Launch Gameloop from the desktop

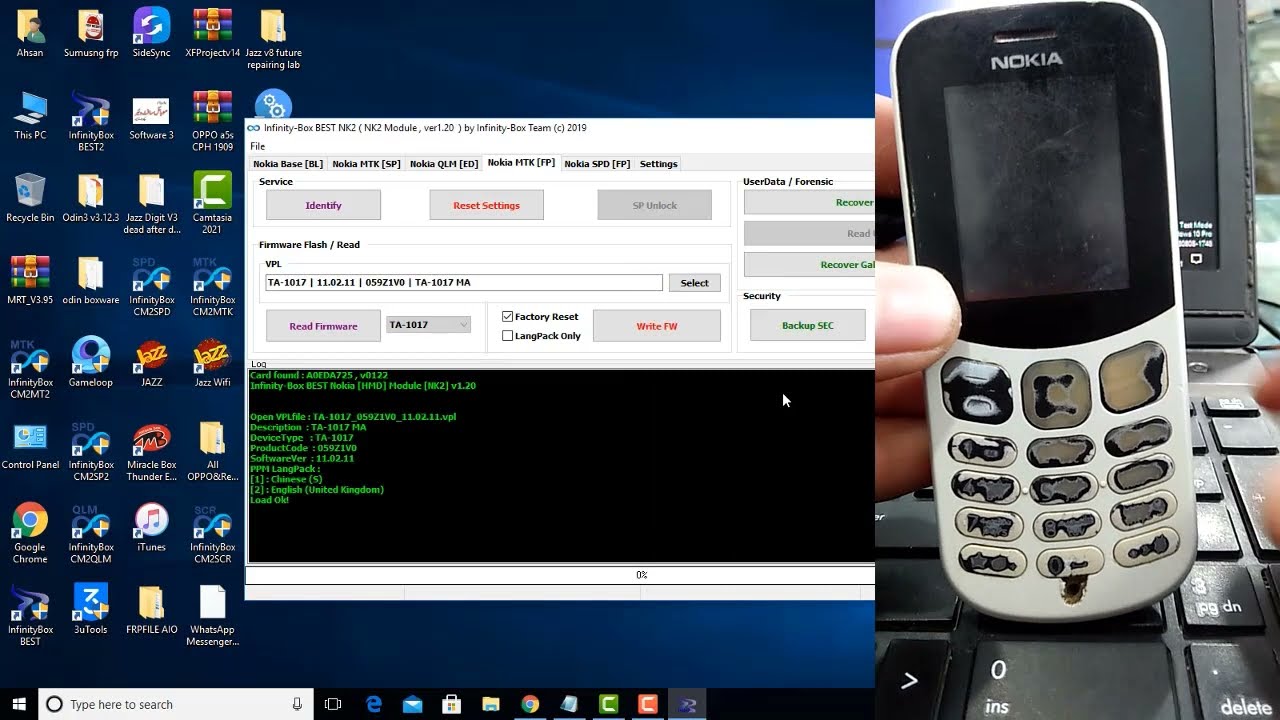[x=91, y=361]
